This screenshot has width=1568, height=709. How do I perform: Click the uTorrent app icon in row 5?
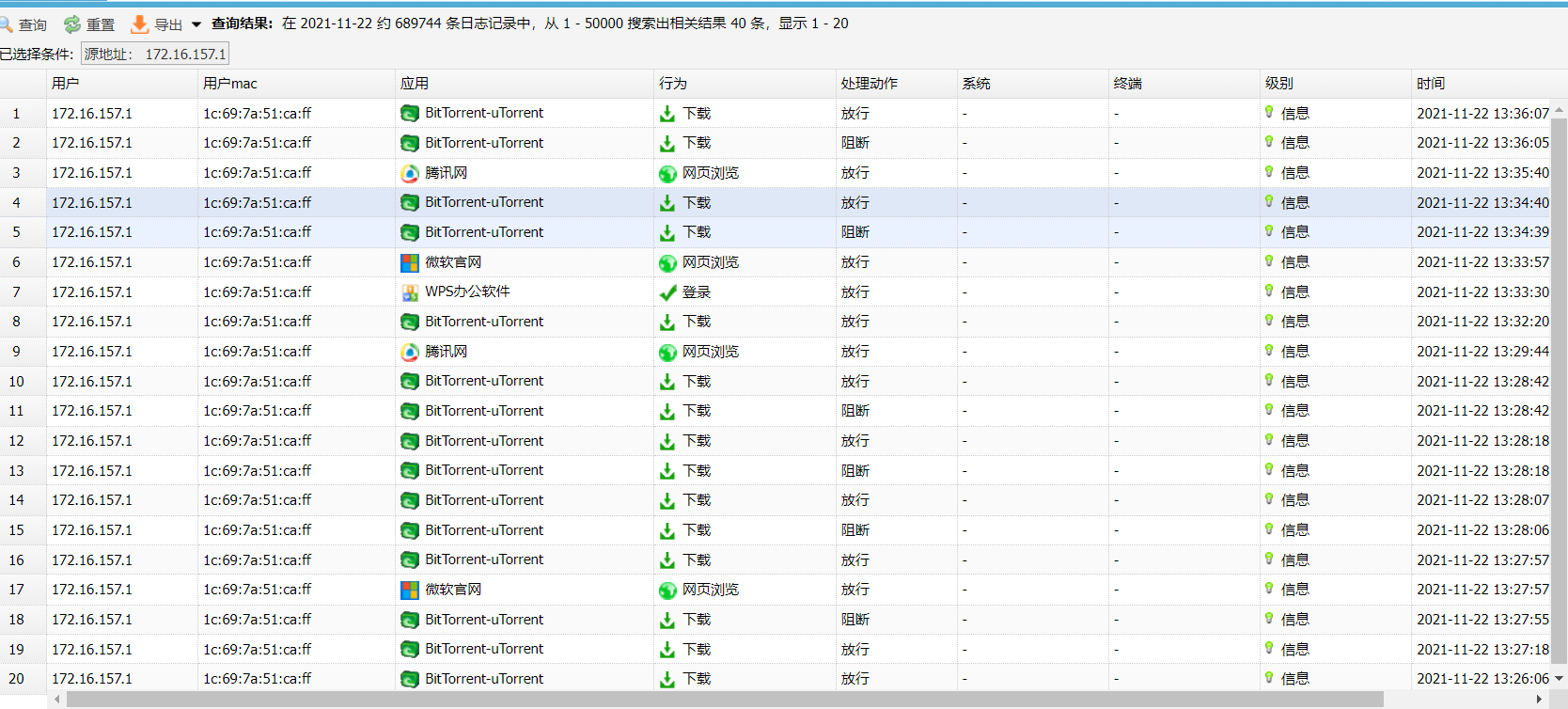coord(410,232)
